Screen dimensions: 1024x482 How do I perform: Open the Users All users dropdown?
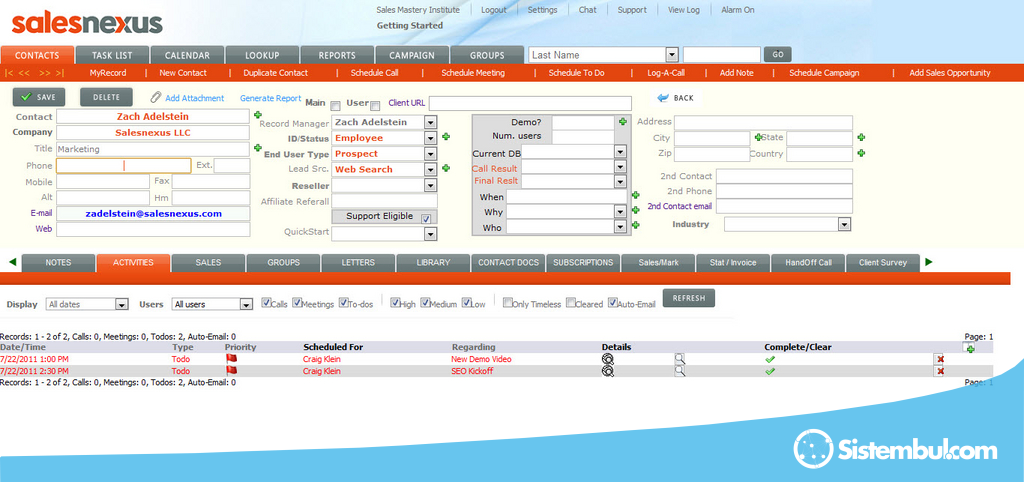coord(246,304)
